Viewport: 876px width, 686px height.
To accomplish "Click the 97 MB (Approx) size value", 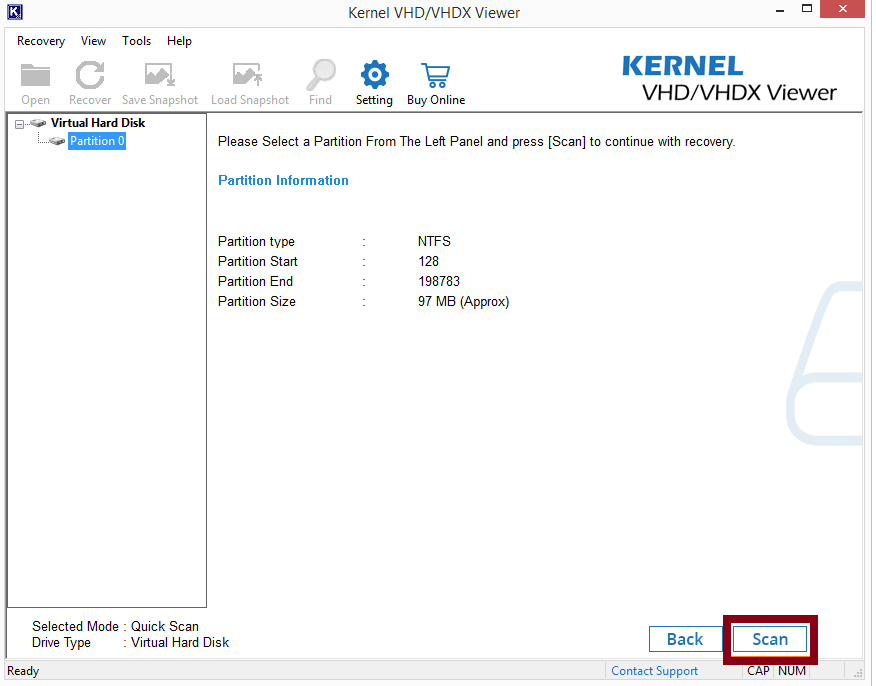I will [464, 302].
